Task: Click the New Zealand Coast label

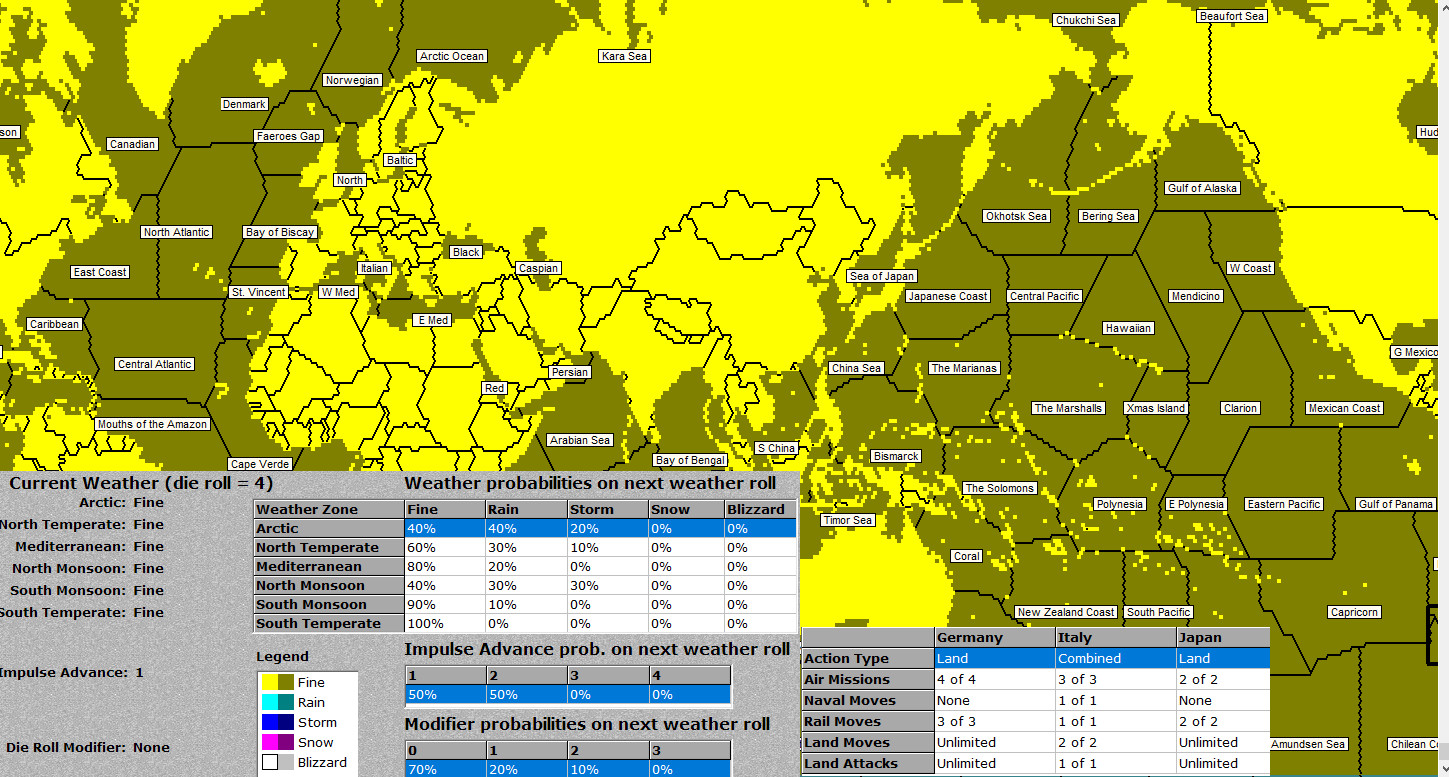Action: 1066,612
